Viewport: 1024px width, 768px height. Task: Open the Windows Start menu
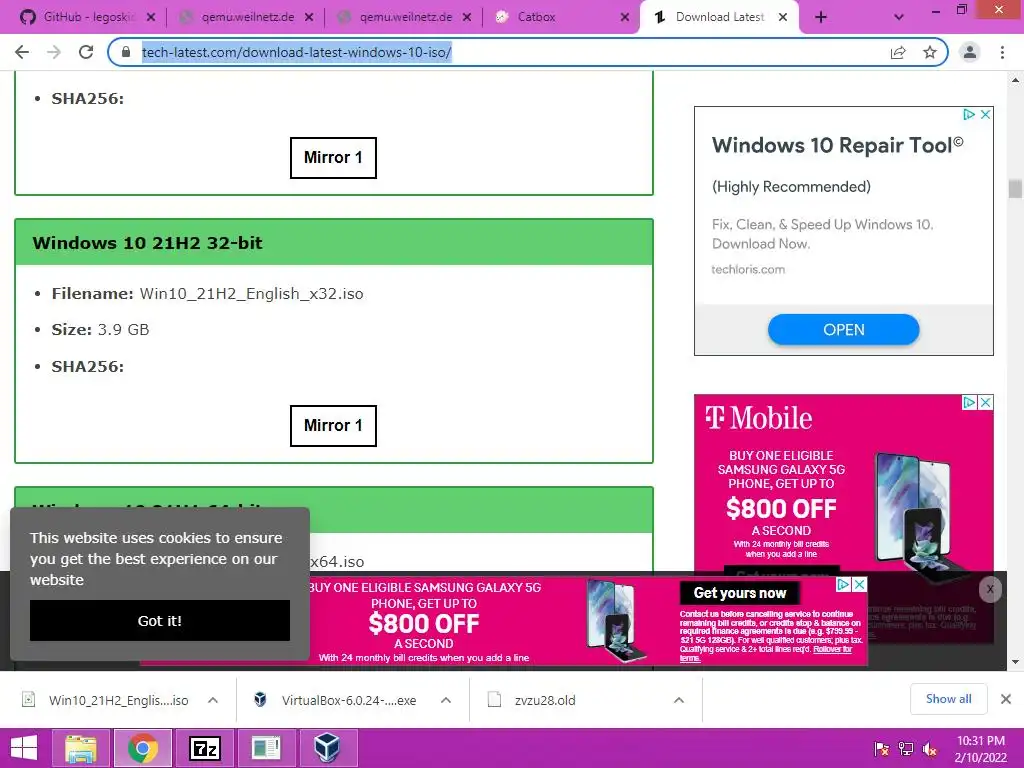24,748
